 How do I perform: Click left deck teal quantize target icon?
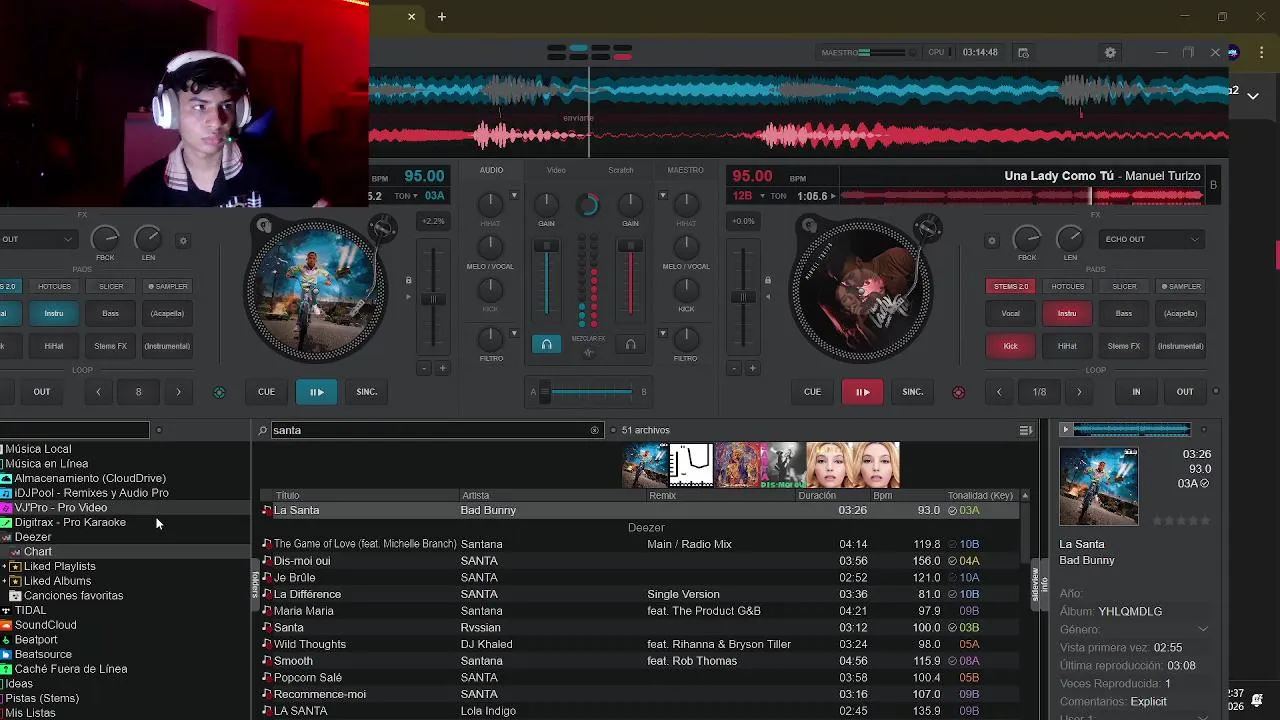coord(219,392)
